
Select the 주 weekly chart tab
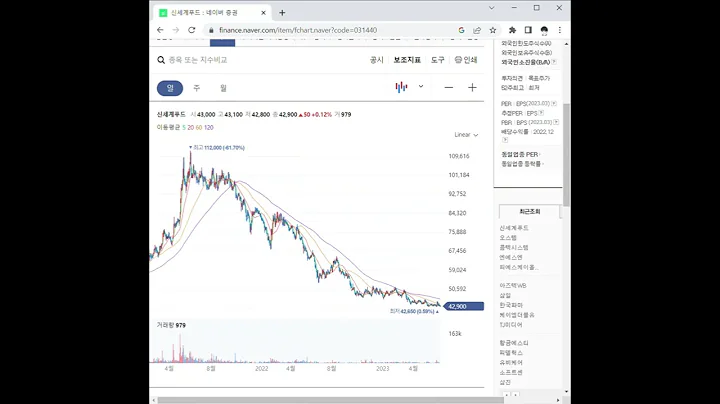coord(197,88)
